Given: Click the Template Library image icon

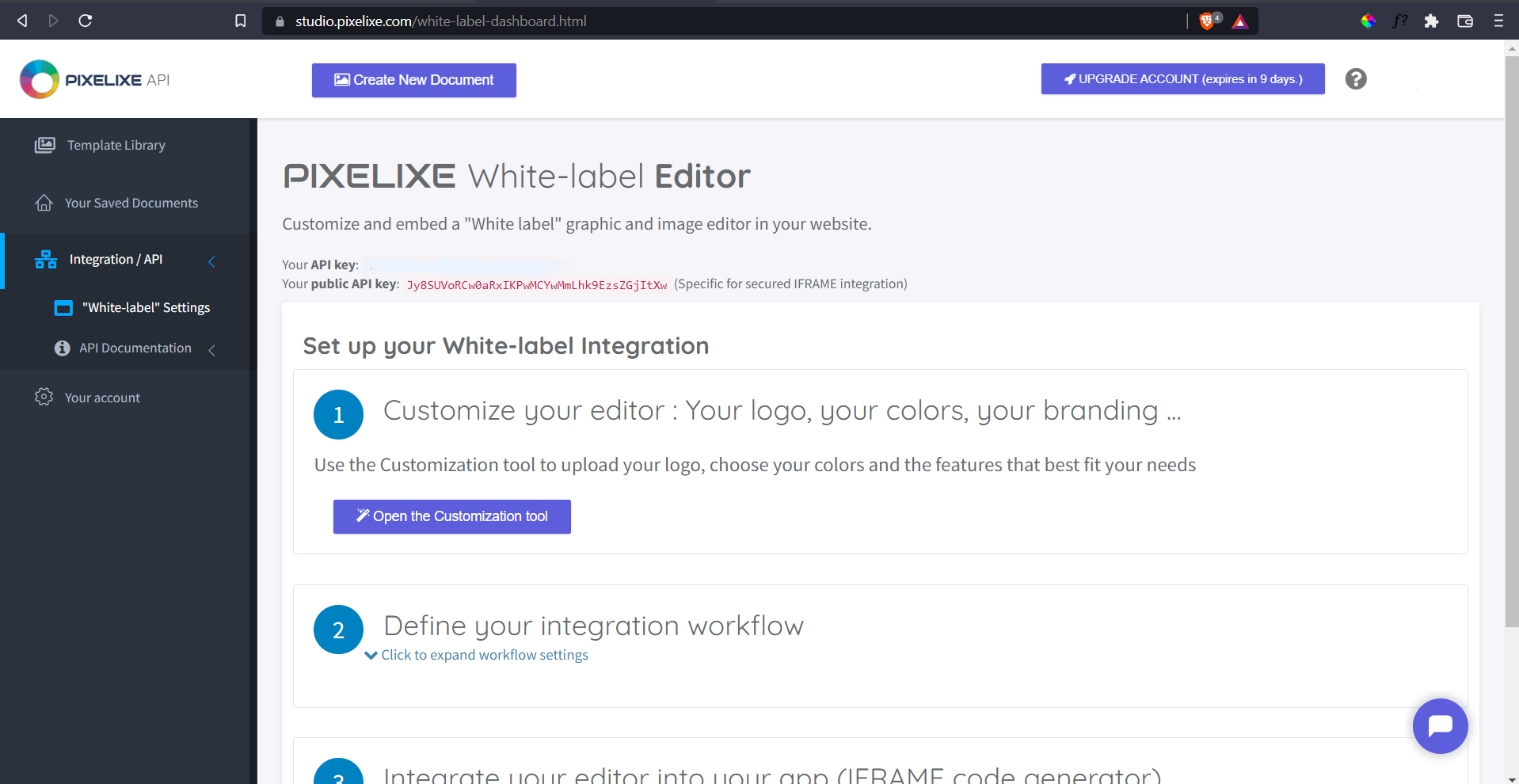Looking at the screenshot, I should (x=45, y=145).
